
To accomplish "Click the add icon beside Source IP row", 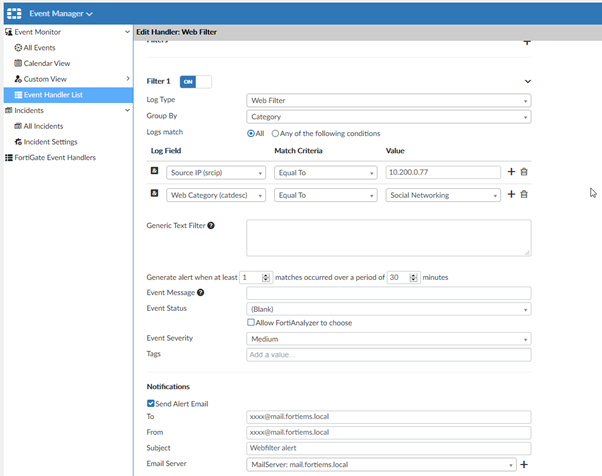I will point(511,172).
